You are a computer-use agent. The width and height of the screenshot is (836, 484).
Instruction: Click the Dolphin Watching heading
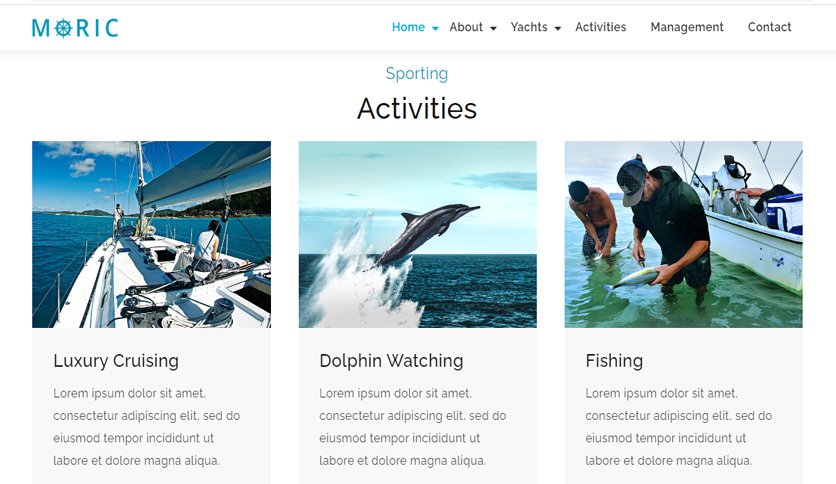tap(391, 361)
